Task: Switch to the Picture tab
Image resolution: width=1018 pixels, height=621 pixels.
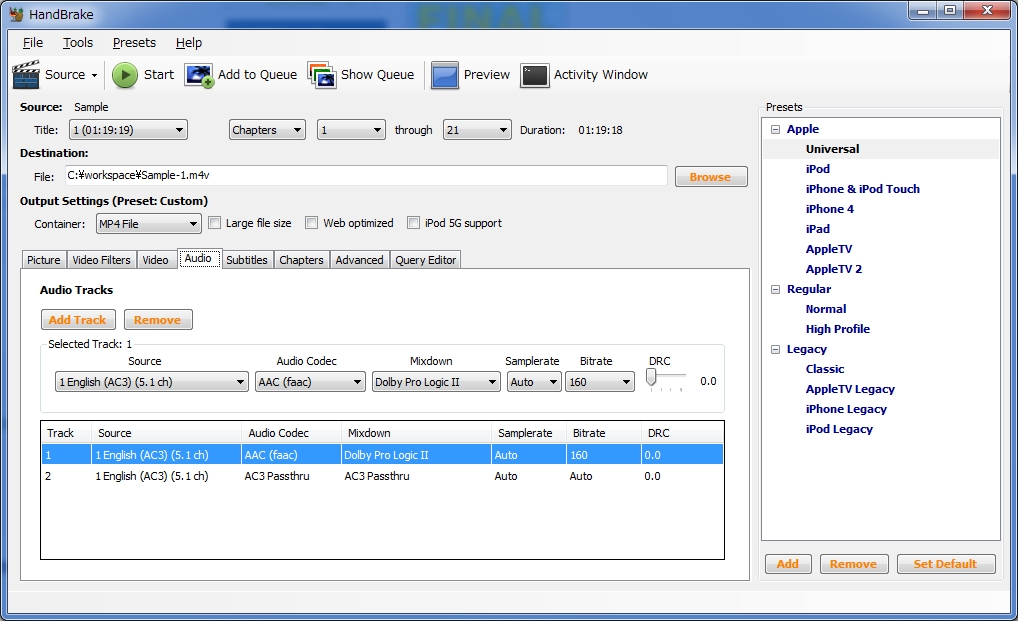Action: click(x=43, y=260)
